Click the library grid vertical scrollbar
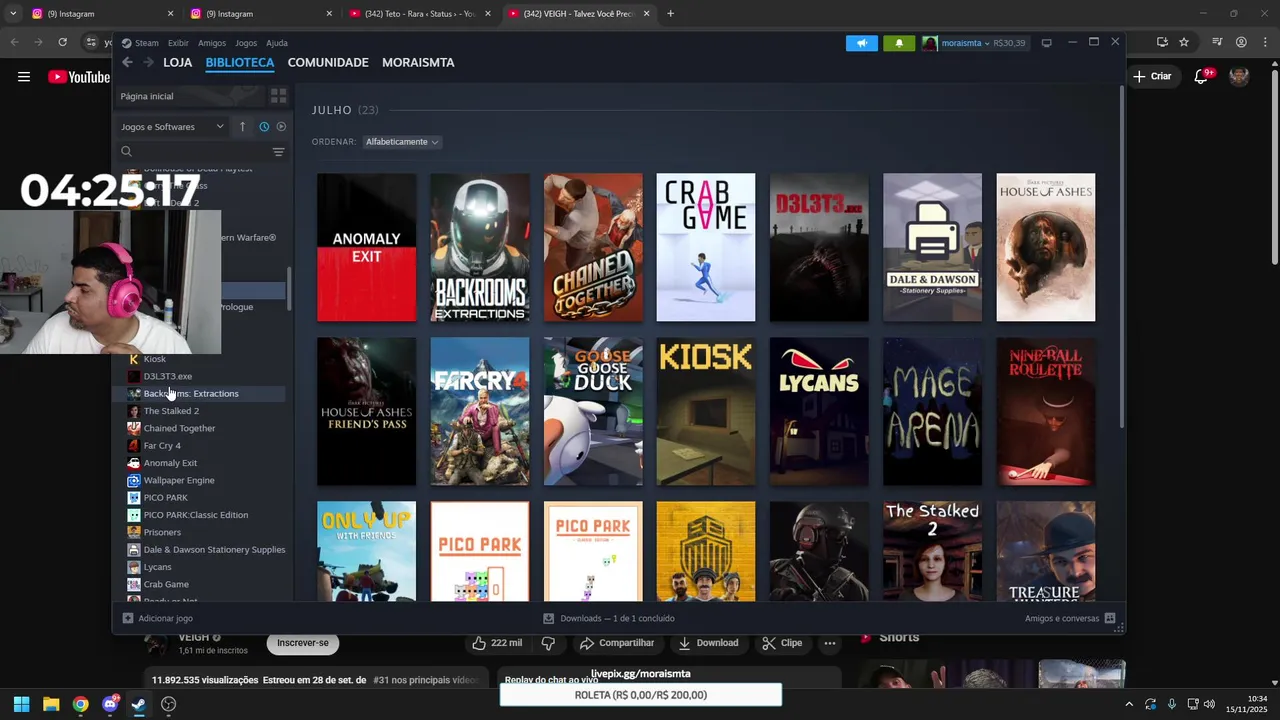1280x720 pixels. (1120, 258)
